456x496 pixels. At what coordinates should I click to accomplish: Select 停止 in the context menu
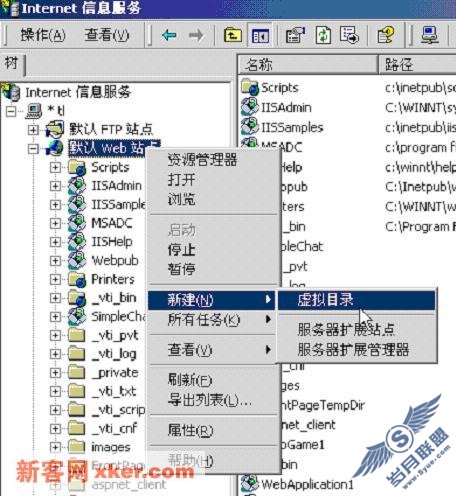[181, 250]
